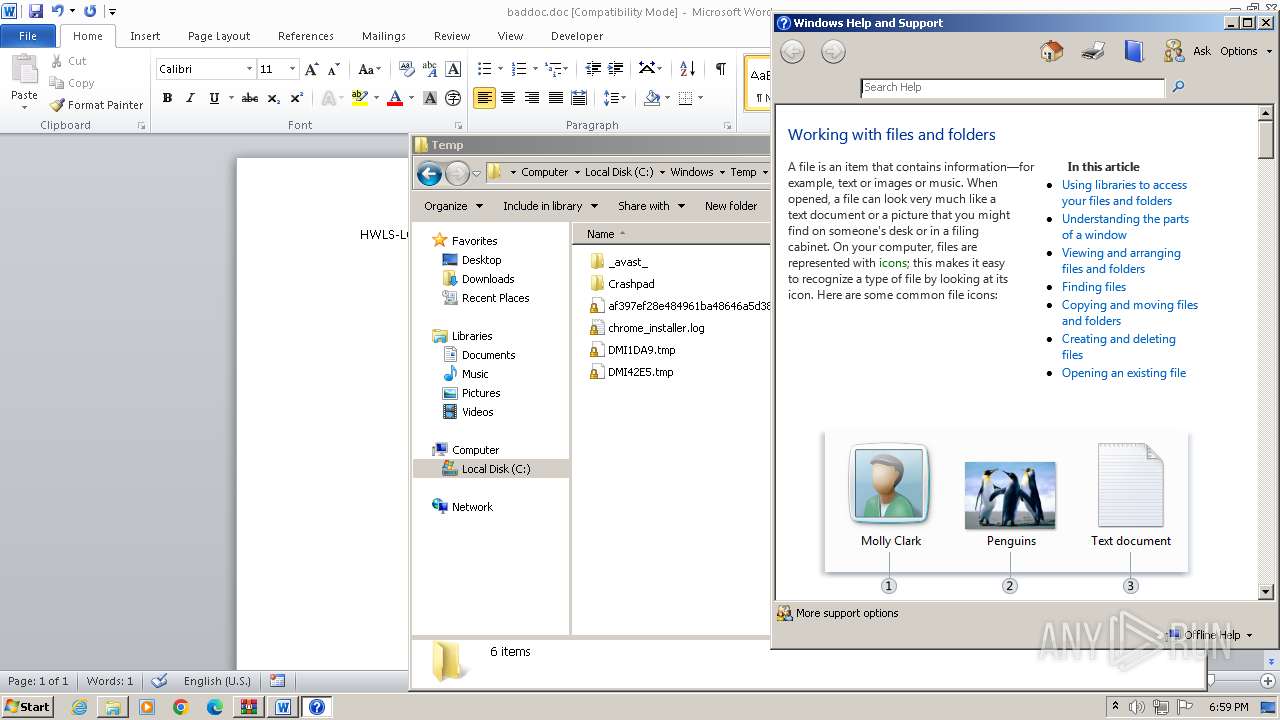Open the font size dropdown
The height and width of the screenshot is (720, 1280).
pyautogui.click(x=292, y=69)
